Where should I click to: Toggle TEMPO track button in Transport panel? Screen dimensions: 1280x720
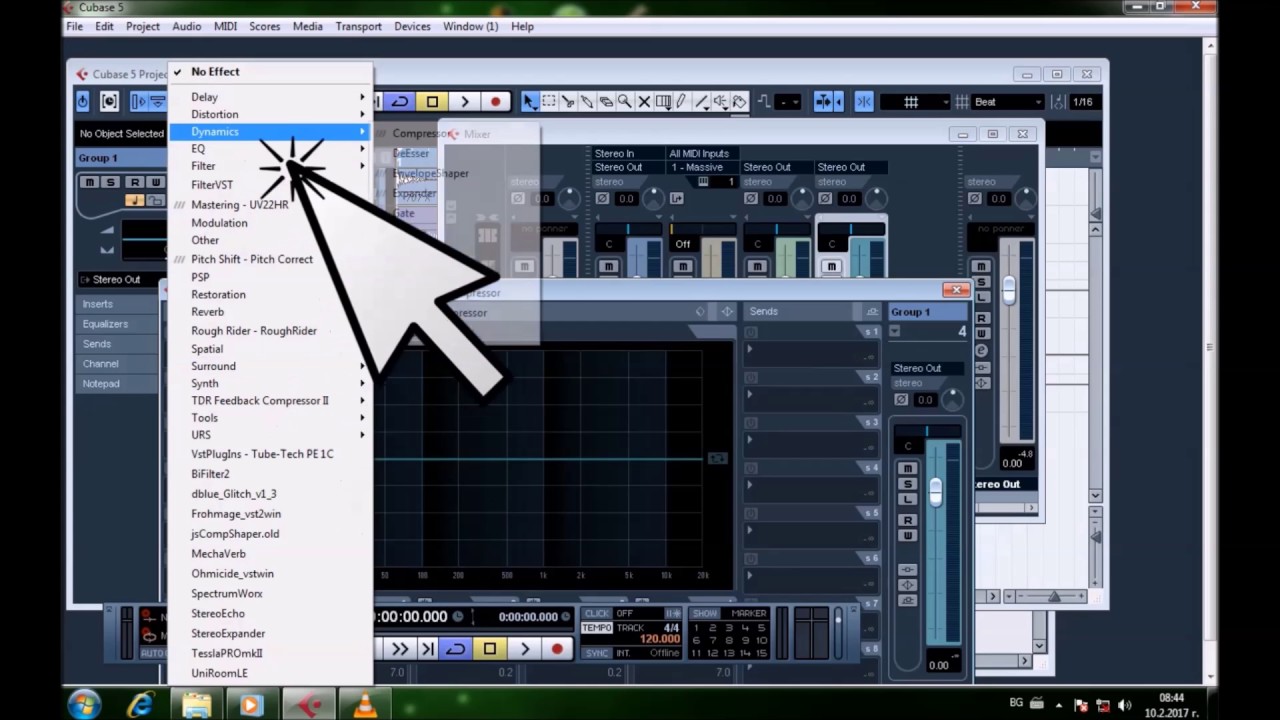(597, 628)
